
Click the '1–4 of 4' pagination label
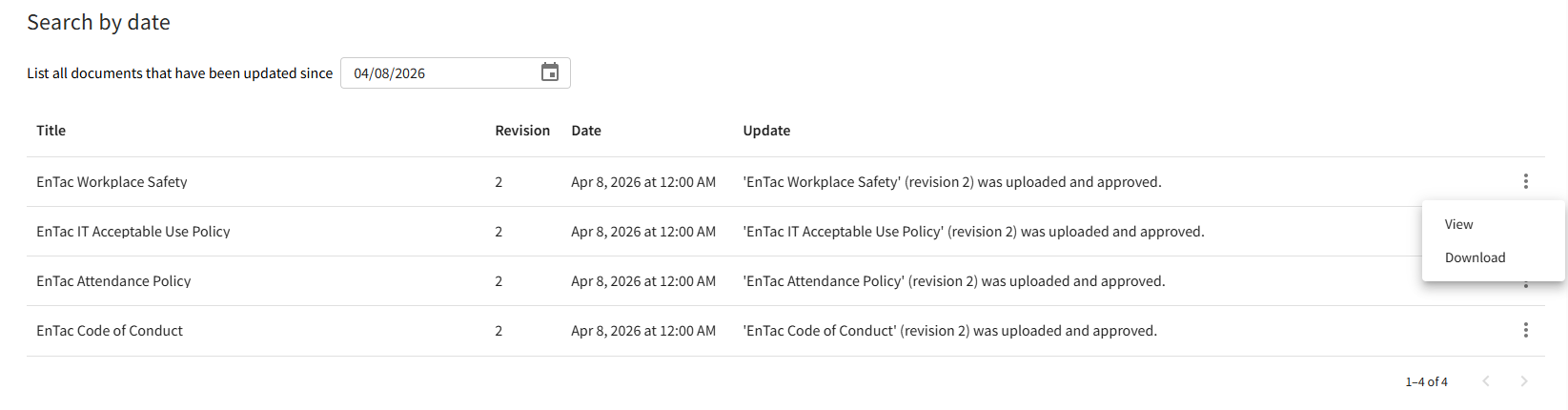pos(1426,381)
